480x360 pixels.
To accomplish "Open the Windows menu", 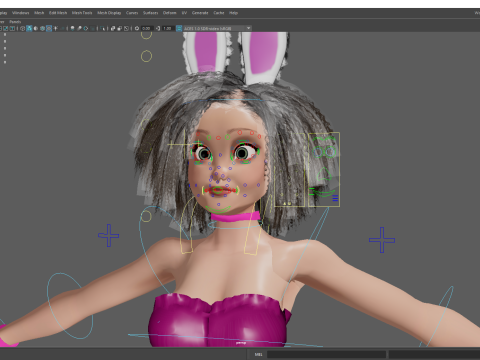I will point(21,13).
